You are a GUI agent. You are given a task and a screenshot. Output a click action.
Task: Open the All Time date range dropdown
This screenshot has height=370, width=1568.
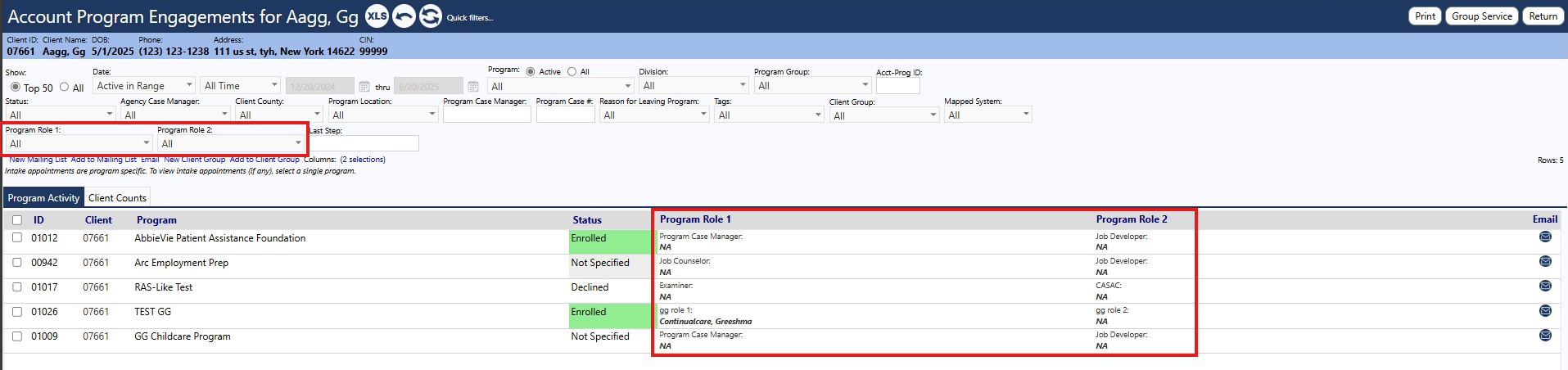click(241, 85)
